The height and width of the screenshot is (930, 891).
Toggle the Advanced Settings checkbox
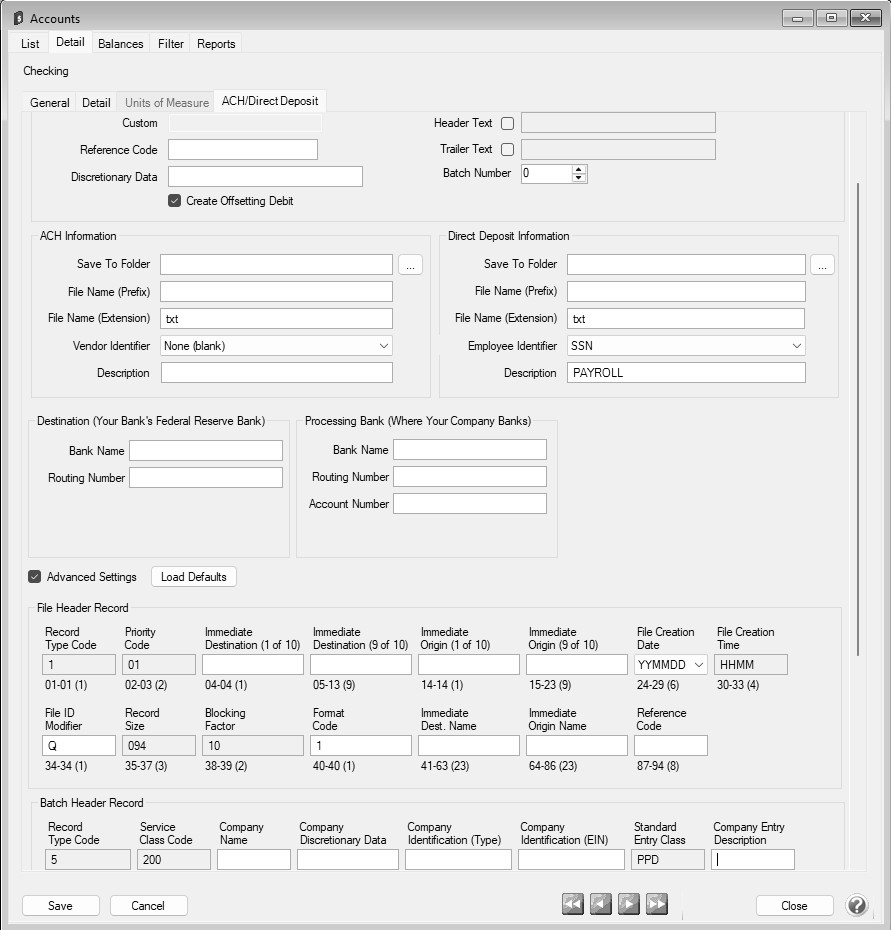(x=34, y=577)
